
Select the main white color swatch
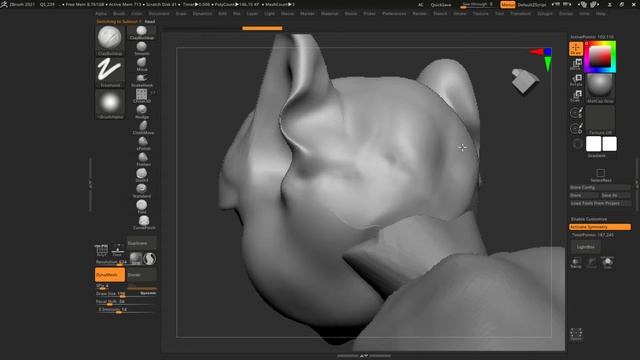click(593, 144)
